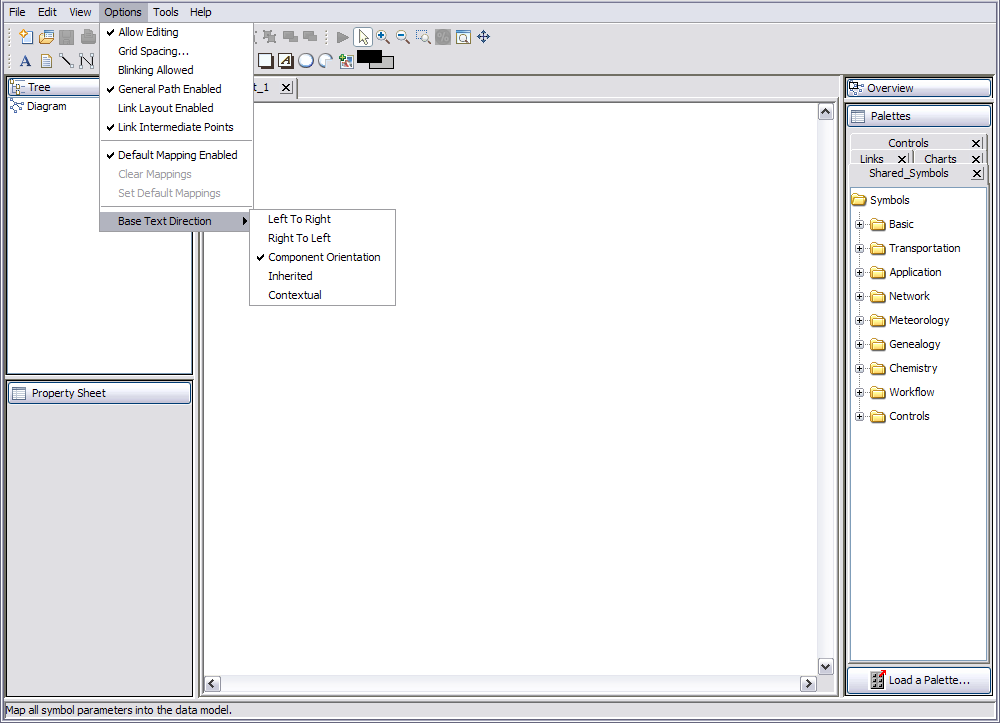
Task: Expand the Chemistry folder in palette
Action: coord(859,369)
